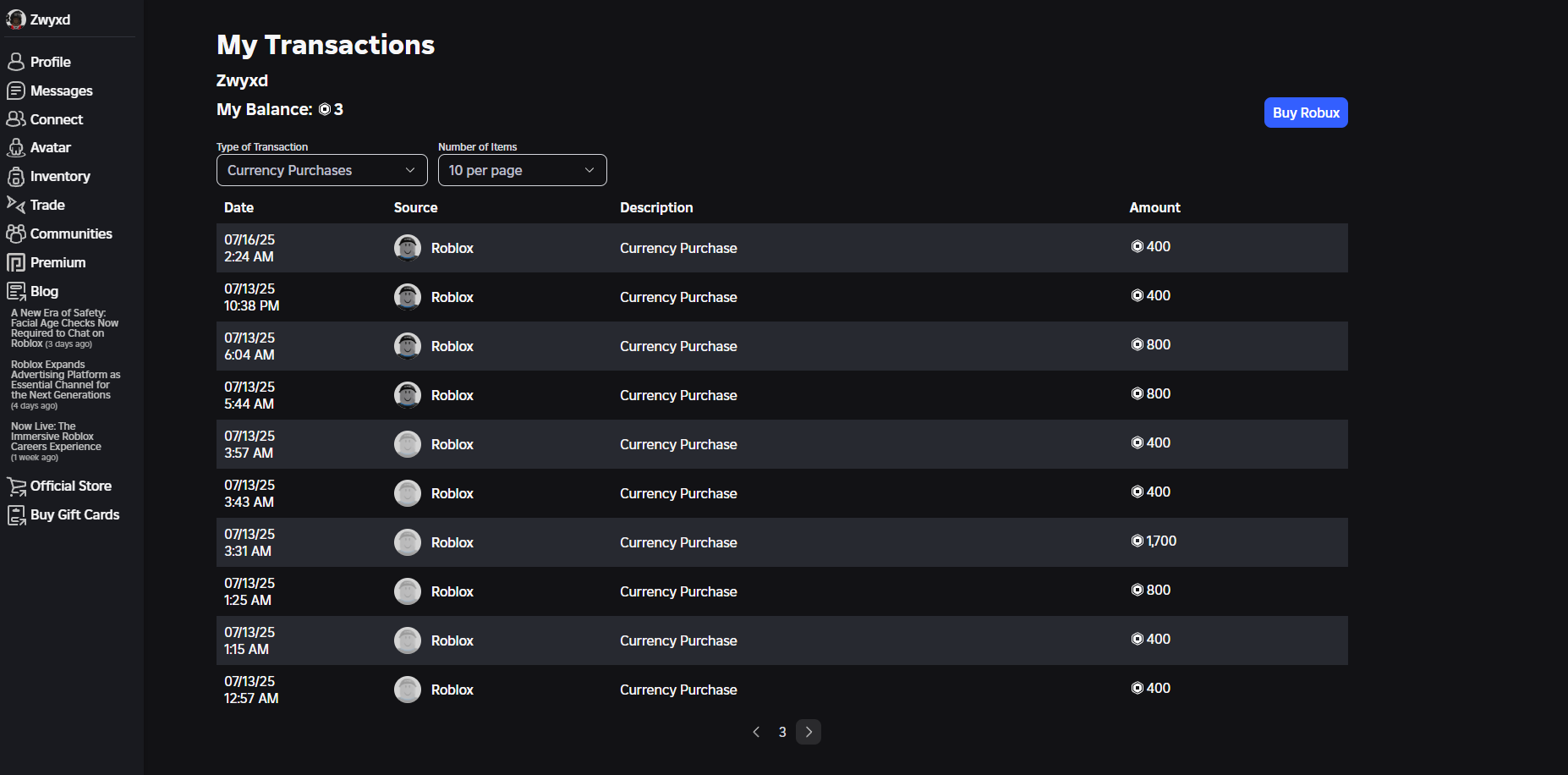Open the Type of Transaction dropdown
Screen dimensions: 1568x775
pyautogui.click(x=321, y=170)
